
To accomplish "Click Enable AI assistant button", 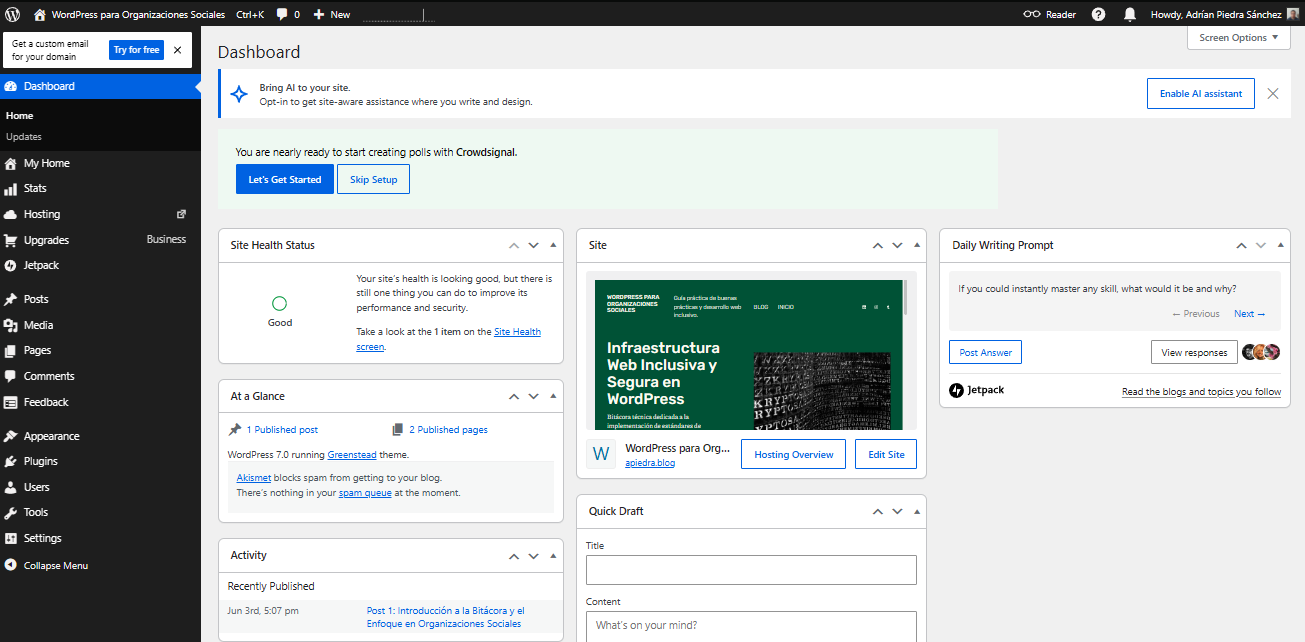I will coord(1200,93).
